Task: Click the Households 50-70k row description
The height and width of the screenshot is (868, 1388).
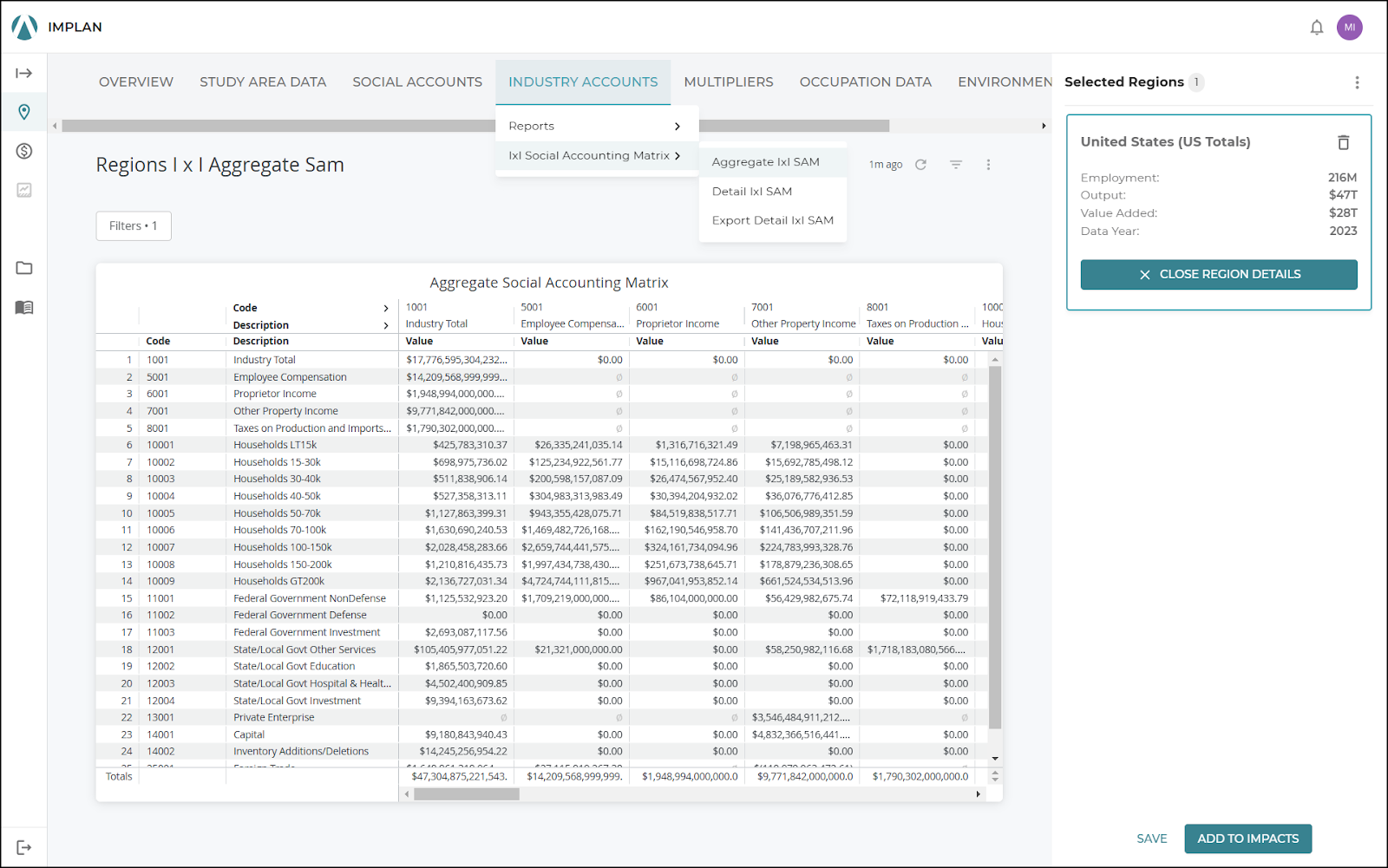Action: click(277, 513)
